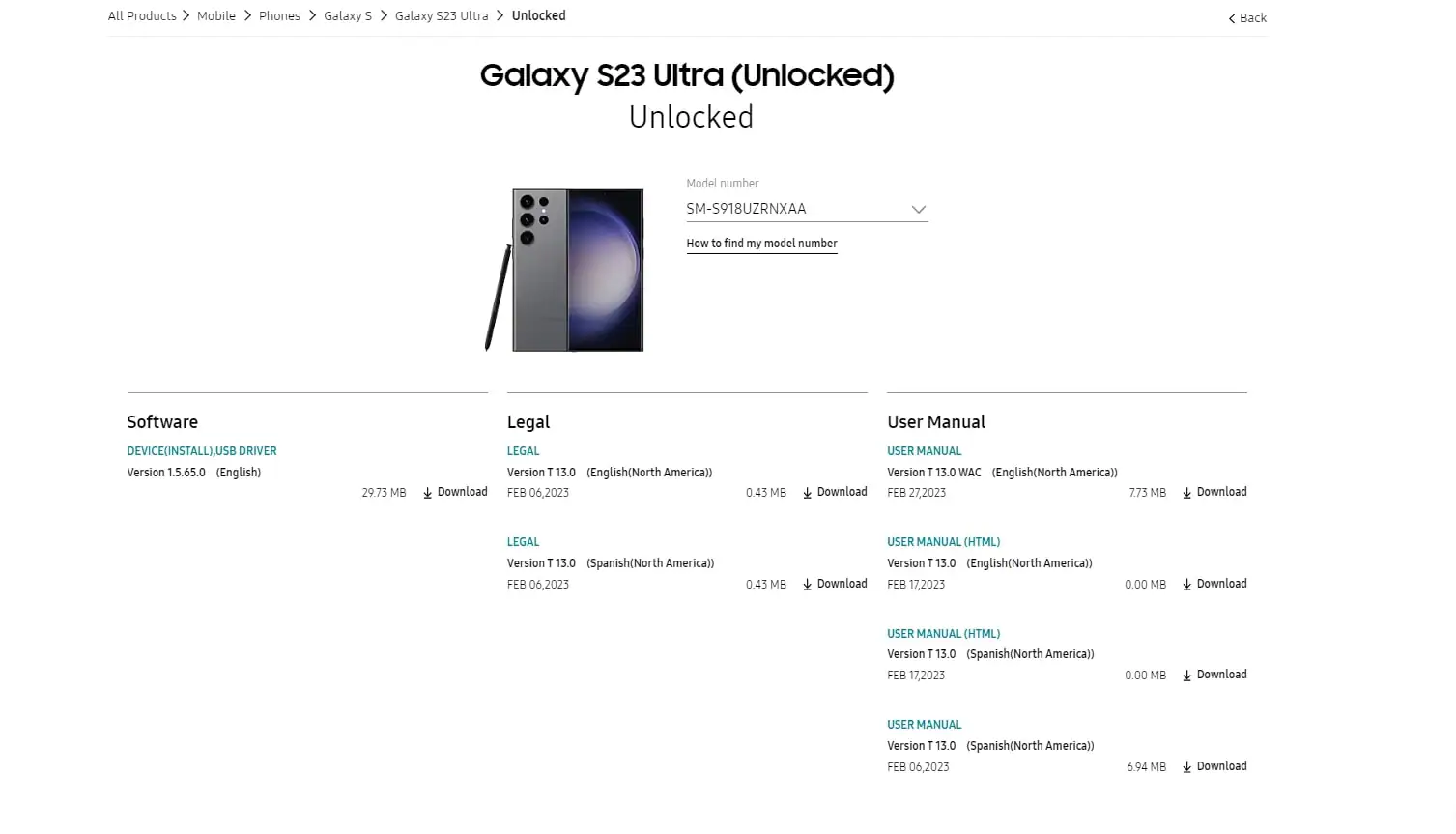This screenshot has height=834, width=1456.
Task: Click download icon for Spanish HTML user manual
Action: [1186, 676]
